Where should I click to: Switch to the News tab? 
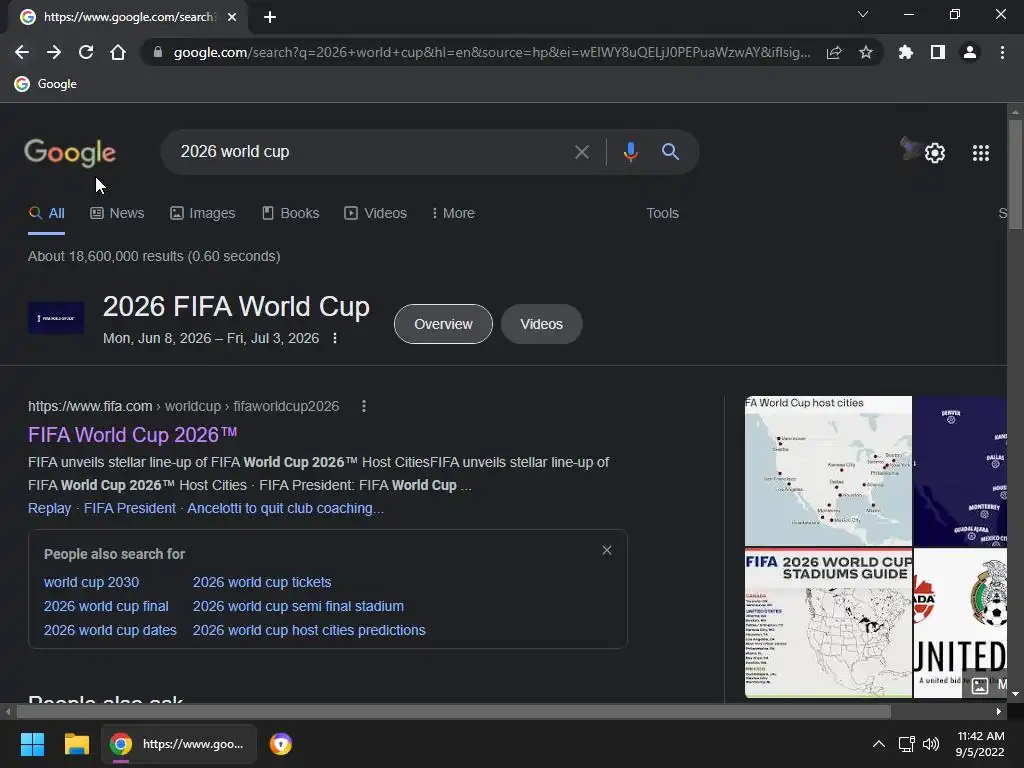pos(117,214)
